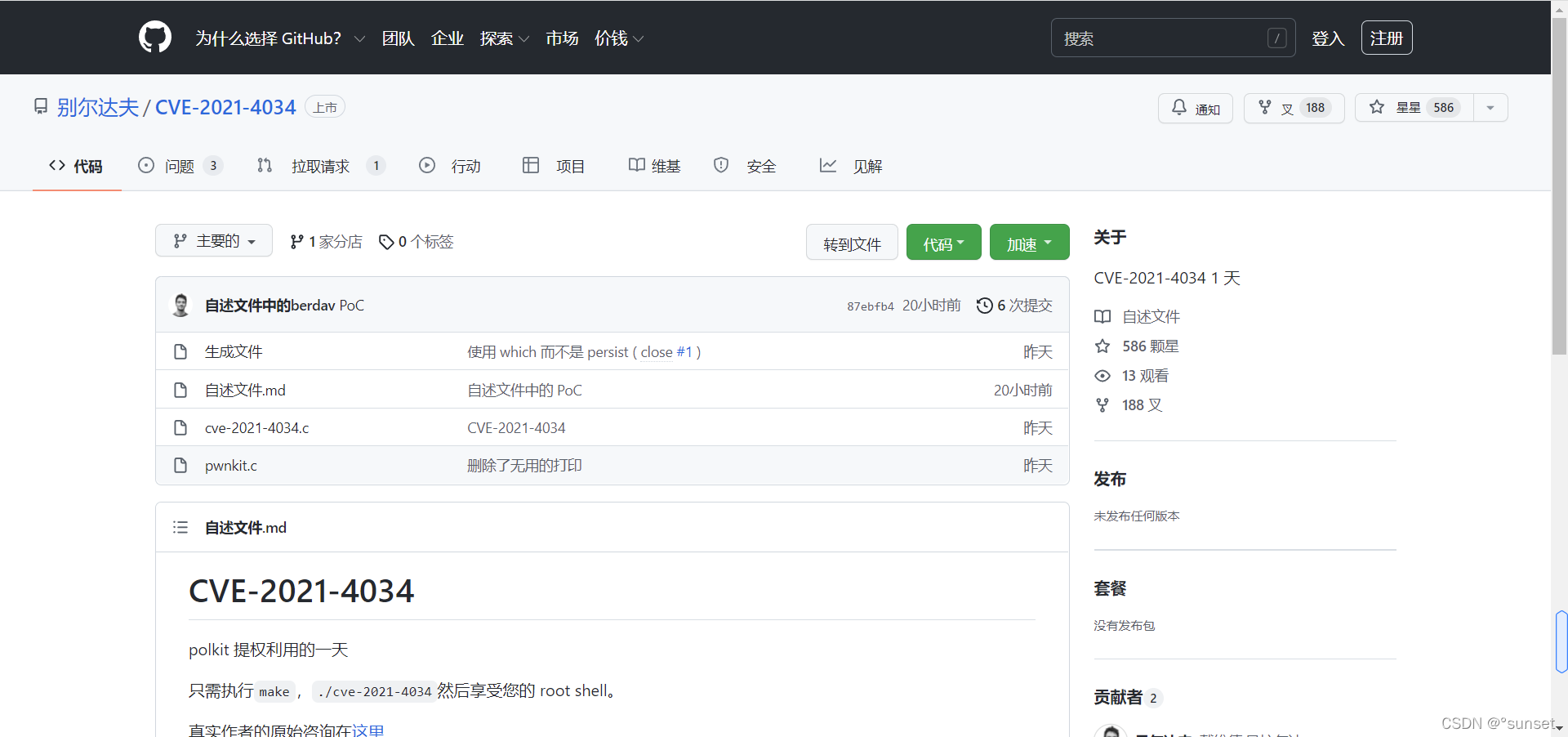Image resolution: width=1568 pixels, height=737 pixels.
Task: Click the star icon beside 586 颗星
Action: pyautogui.click(x=1102, y=346)
